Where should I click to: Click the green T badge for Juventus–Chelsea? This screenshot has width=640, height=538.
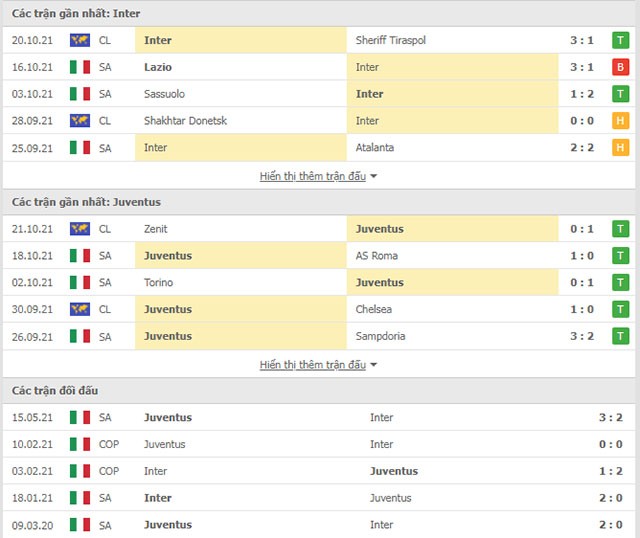click(620, 310)
